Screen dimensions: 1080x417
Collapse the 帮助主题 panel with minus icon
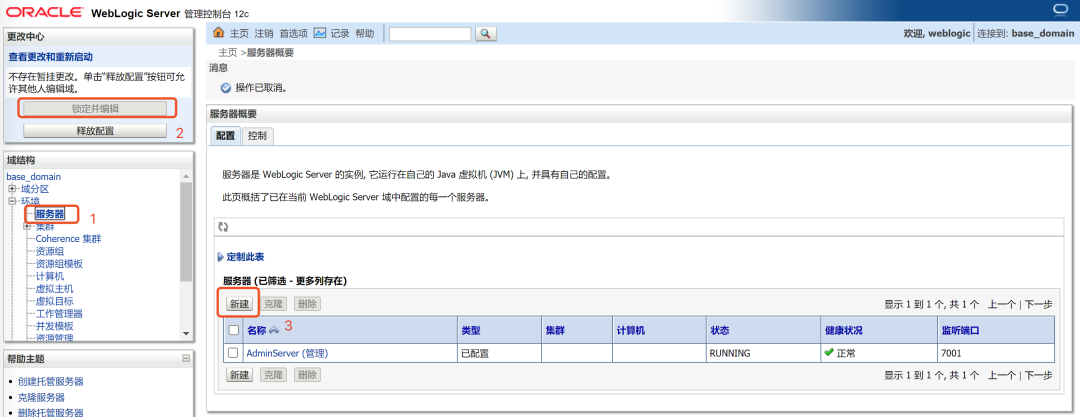185,359
